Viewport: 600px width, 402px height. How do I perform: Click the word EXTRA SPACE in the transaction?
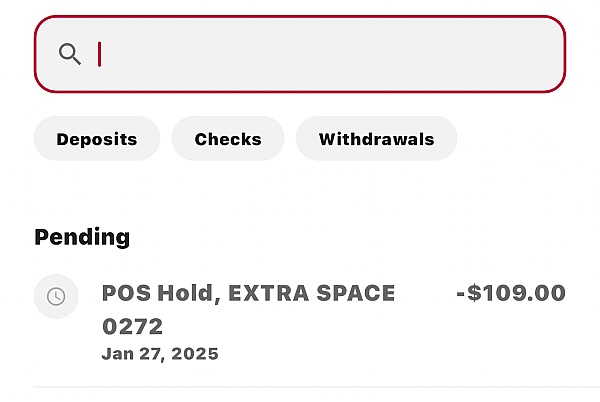pos(311,293)
